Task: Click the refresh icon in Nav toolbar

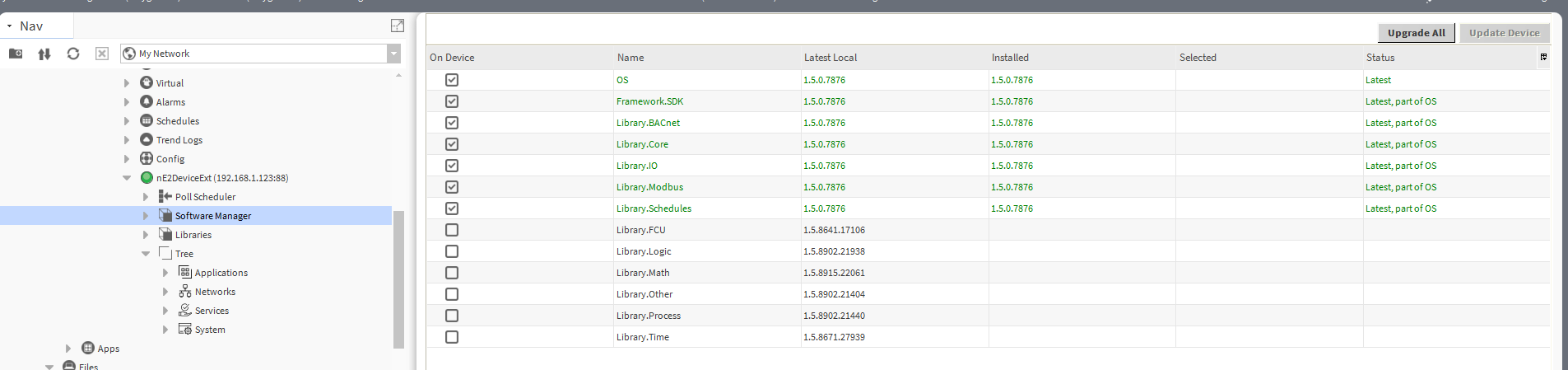Action: 73,54
